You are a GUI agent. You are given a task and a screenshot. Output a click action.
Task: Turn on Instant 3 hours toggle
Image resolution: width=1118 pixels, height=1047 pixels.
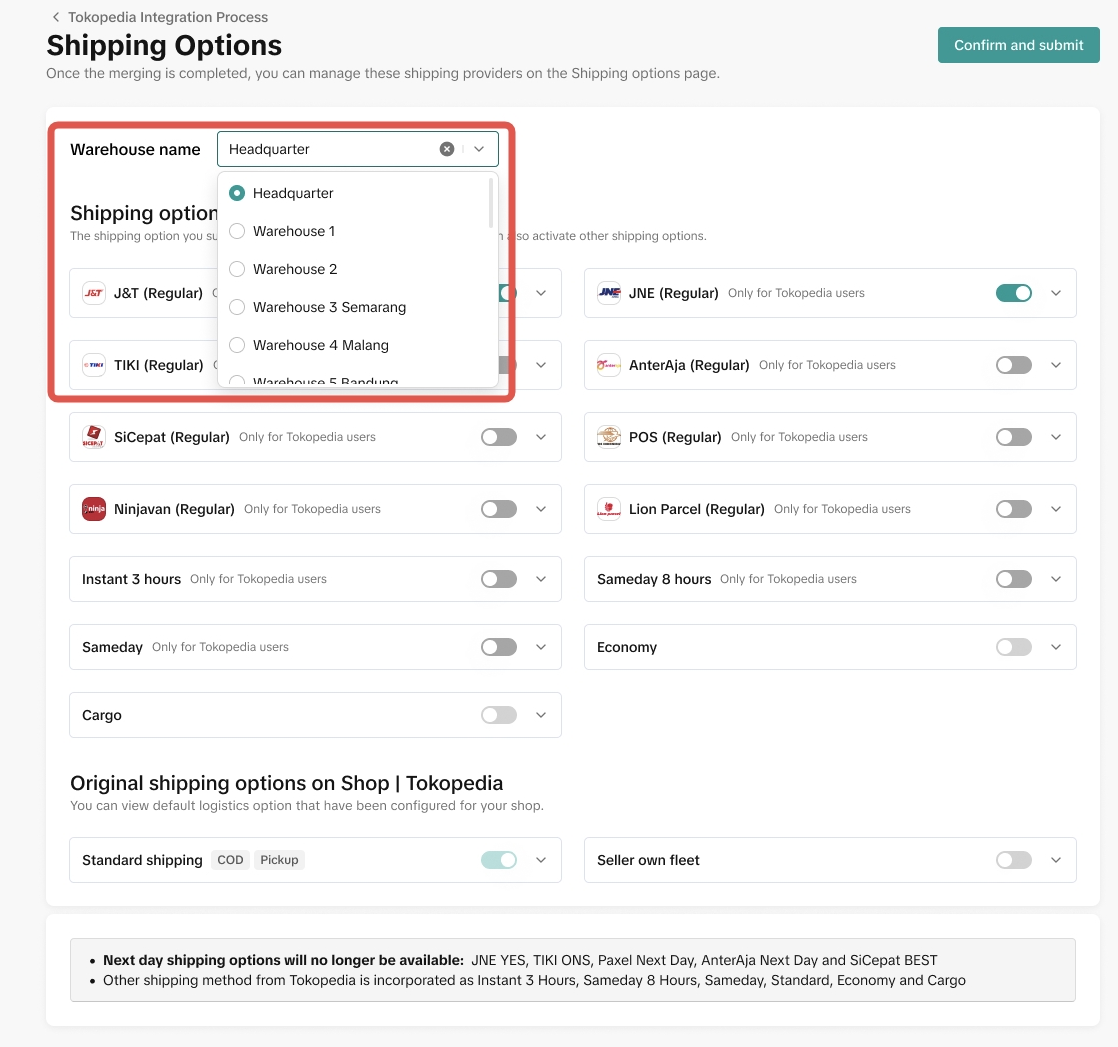coord(498,579)
